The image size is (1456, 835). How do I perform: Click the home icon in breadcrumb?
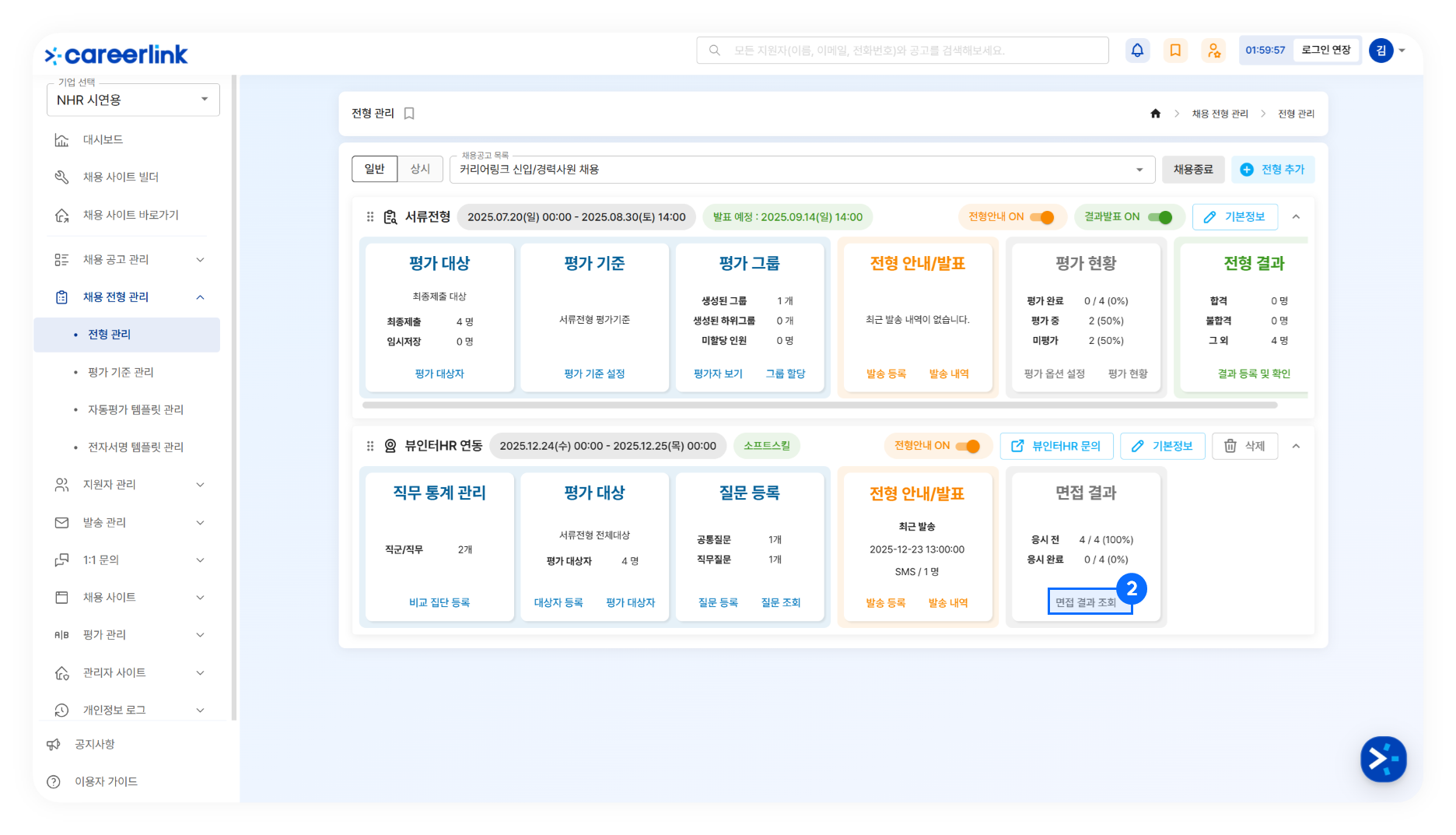tap(1155, 114)
